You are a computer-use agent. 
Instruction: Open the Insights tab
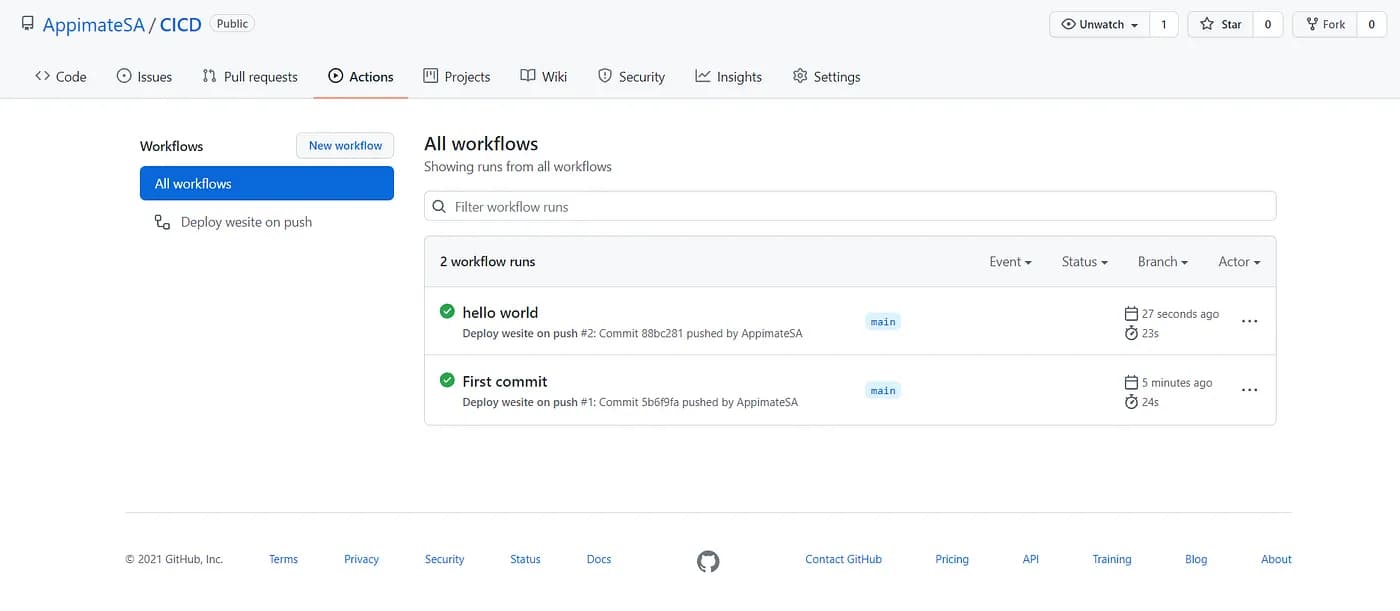click(728, 77)
